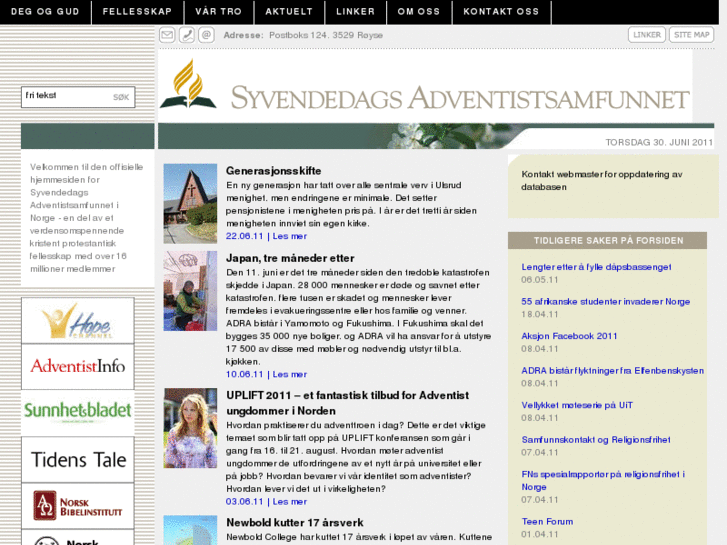Click the 01.04.11 date in sidebar

540,534
